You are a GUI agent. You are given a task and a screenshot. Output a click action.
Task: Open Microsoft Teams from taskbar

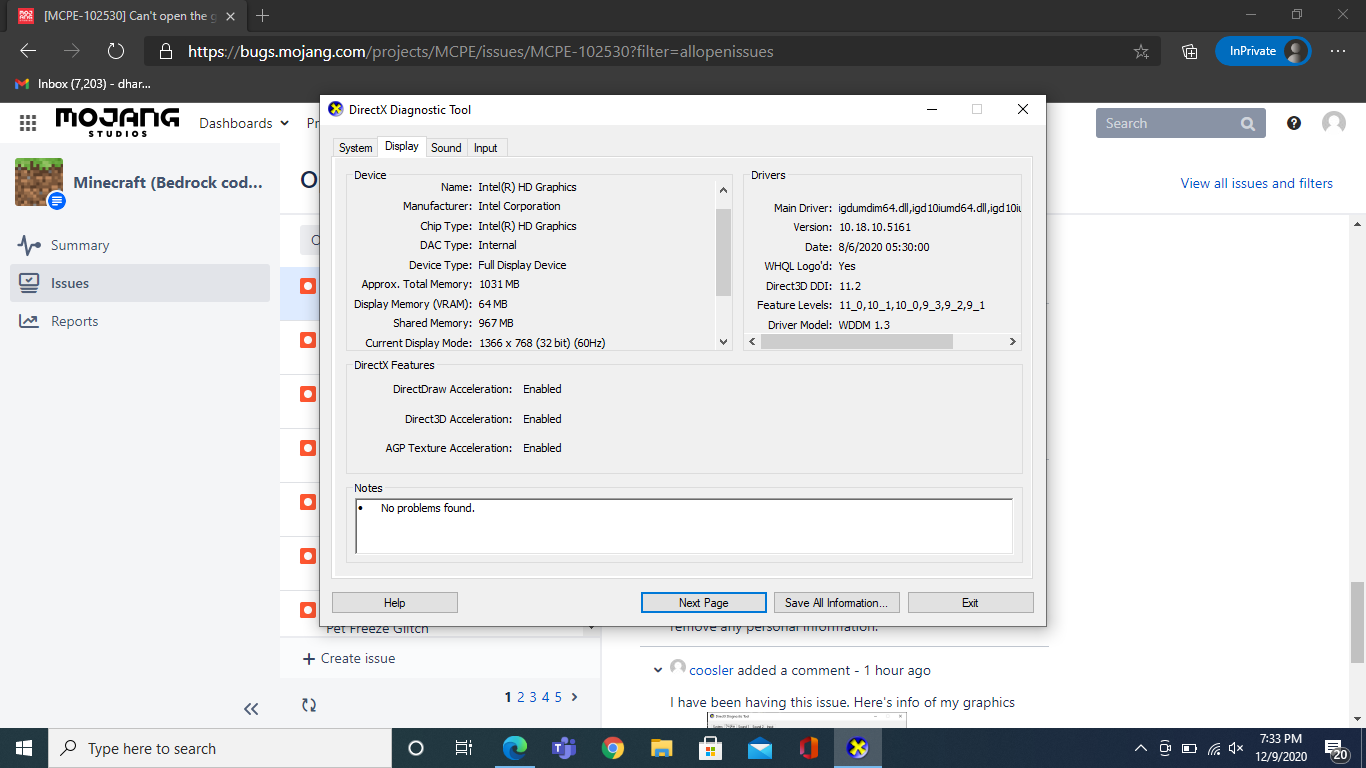tap(564, 748)
